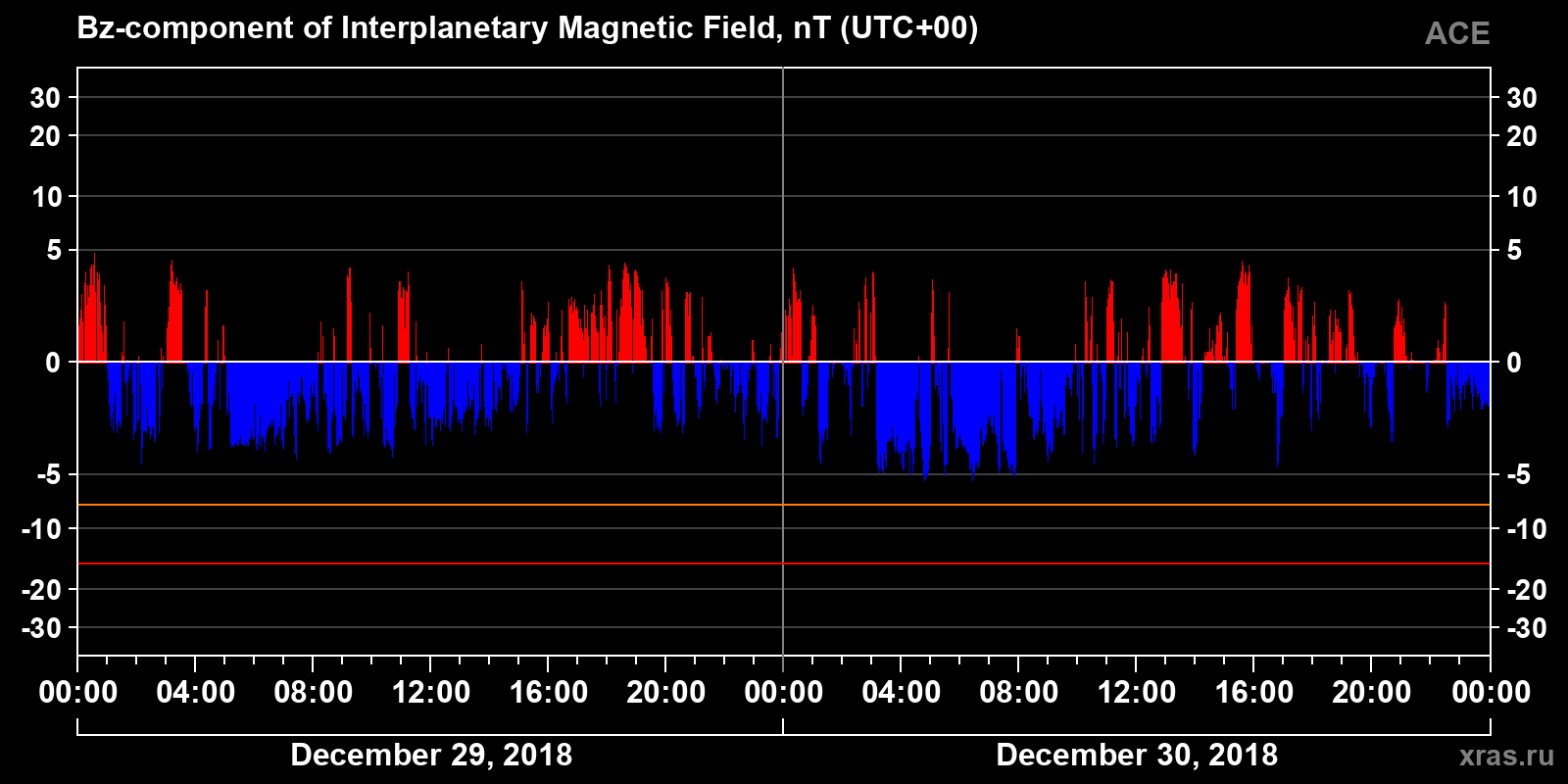
Task: Click the 04:00 time label under December 30
Action: click(x=902, y=692)
